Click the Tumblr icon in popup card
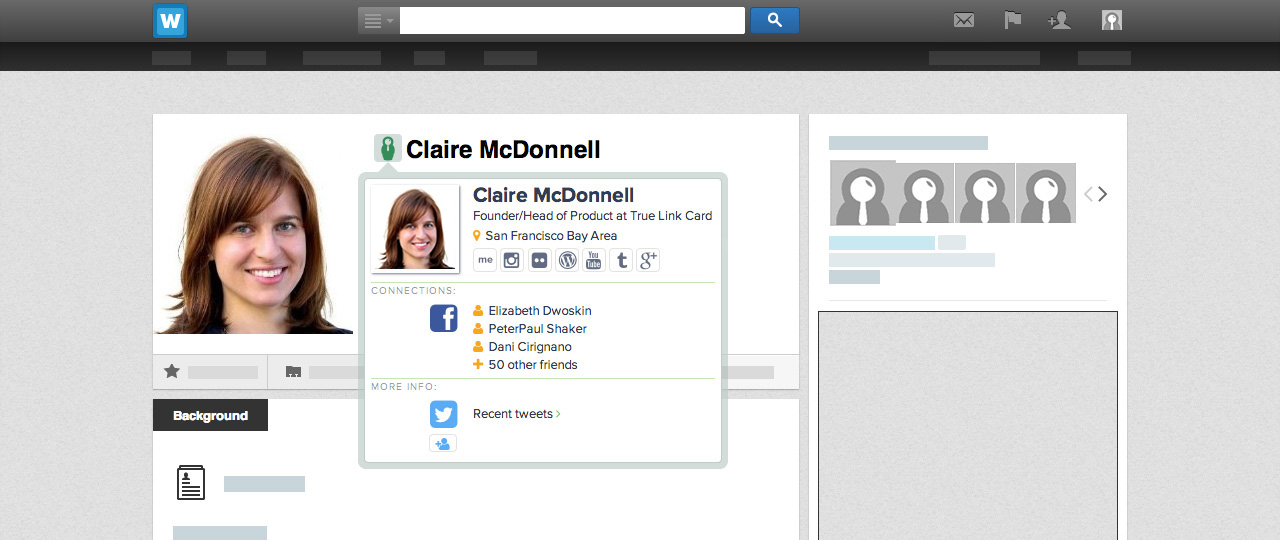 click(621, 260)
